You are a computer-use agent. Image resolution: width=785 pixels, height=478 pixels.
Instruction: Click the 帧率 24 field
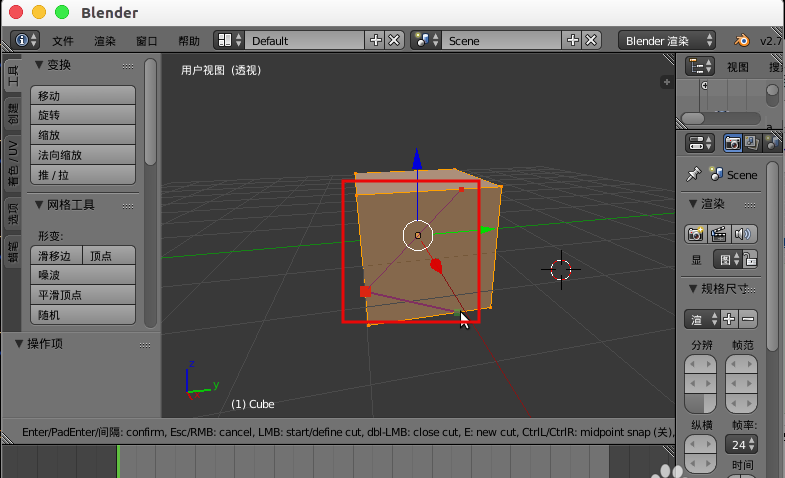[741, 444]
